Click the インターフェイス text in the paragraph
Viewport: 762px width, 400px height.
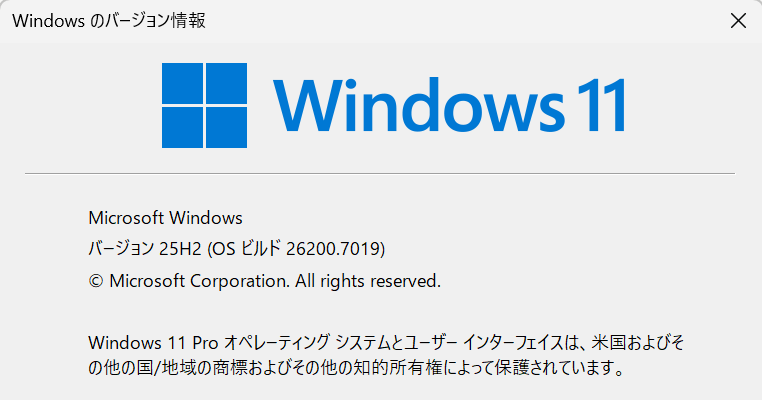(x=526, y=342)
